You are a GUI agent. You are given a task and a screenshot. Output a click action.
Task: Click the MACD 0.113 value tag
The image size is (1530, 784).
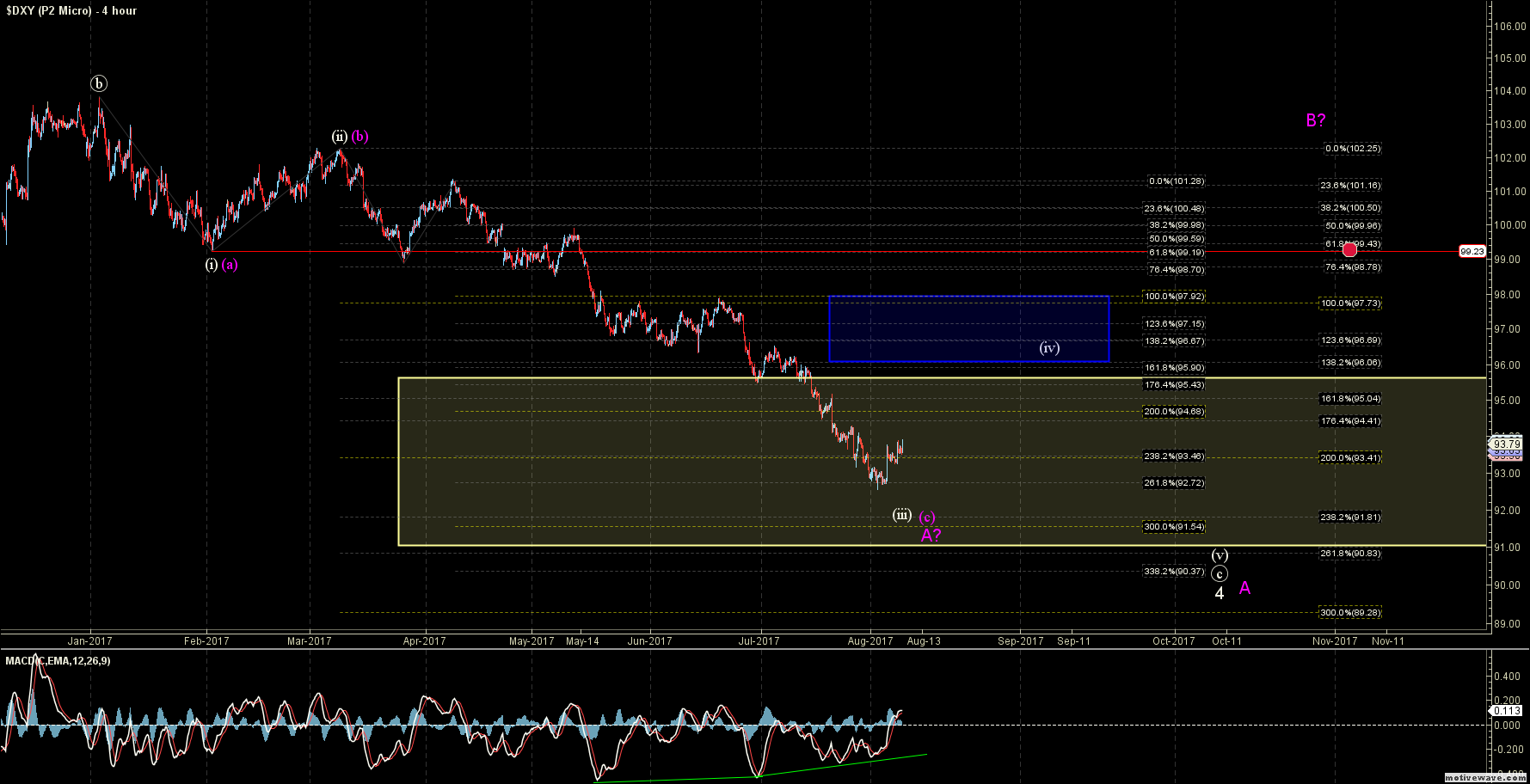(x=1507, y=711)
